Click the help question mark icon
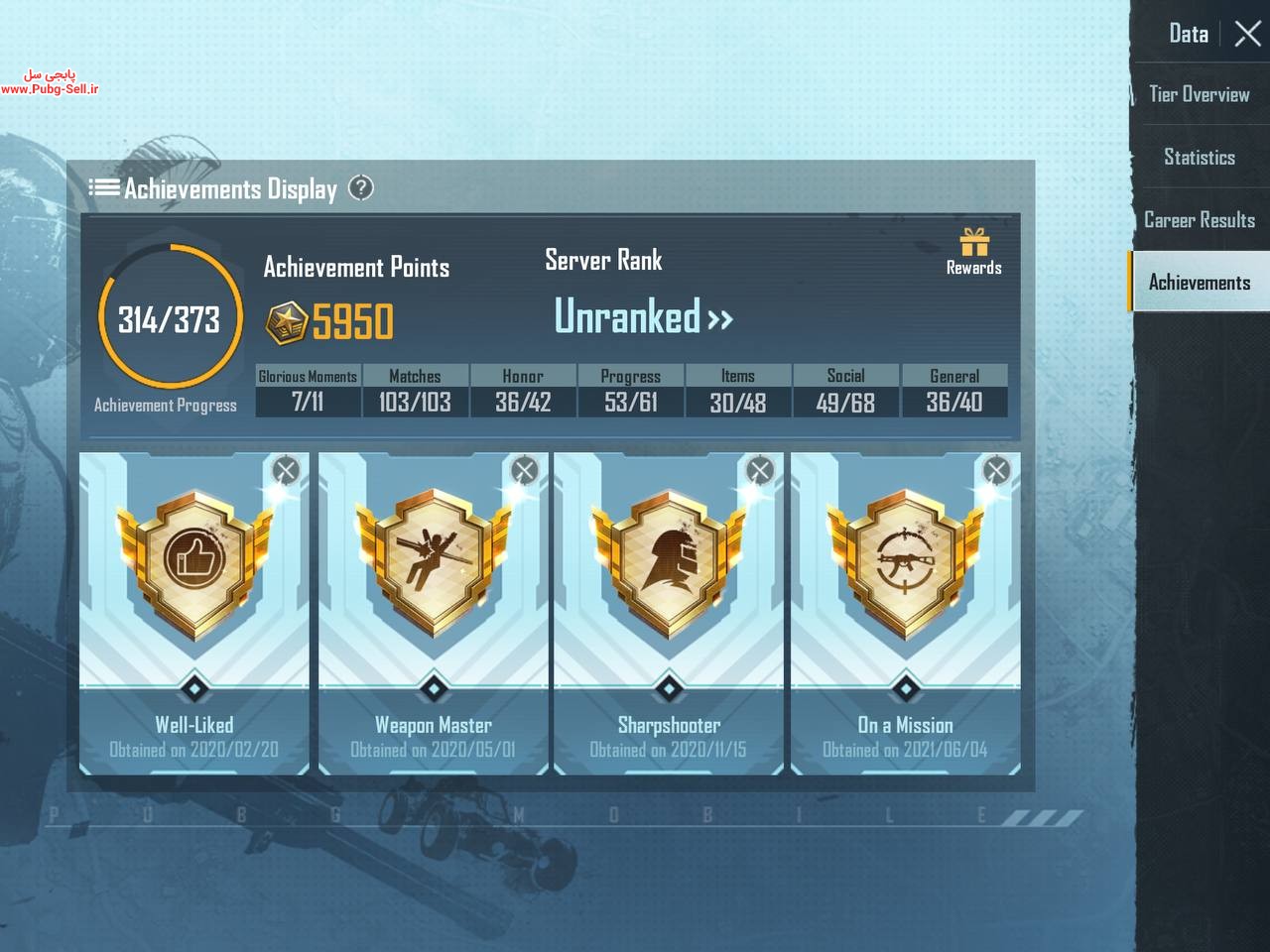This screenshot has height=952, width=1270. [361, 187]
